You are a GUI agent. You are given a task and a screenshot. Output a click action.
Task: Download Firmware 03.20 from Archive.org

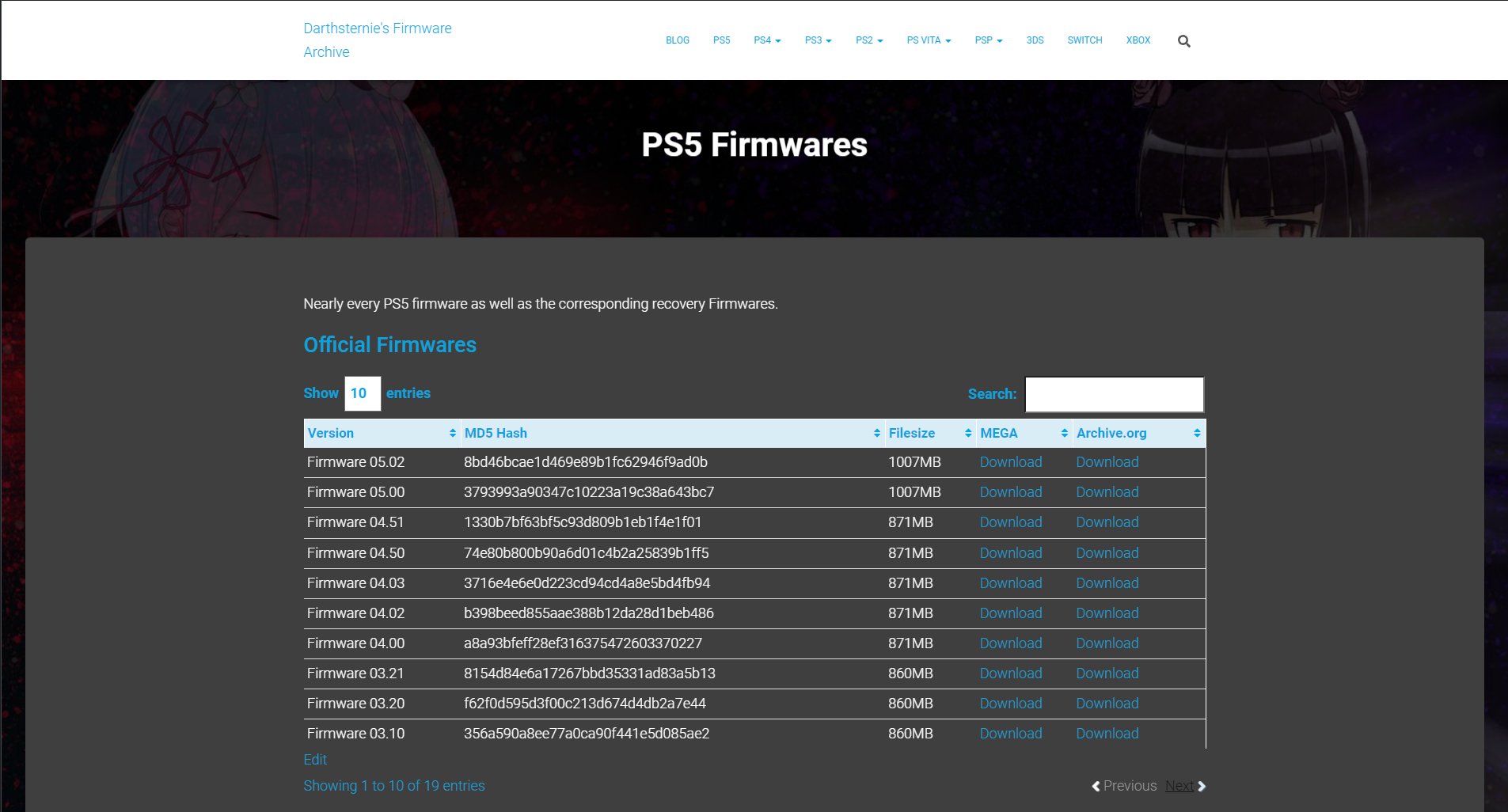[x=1107, y=704]
